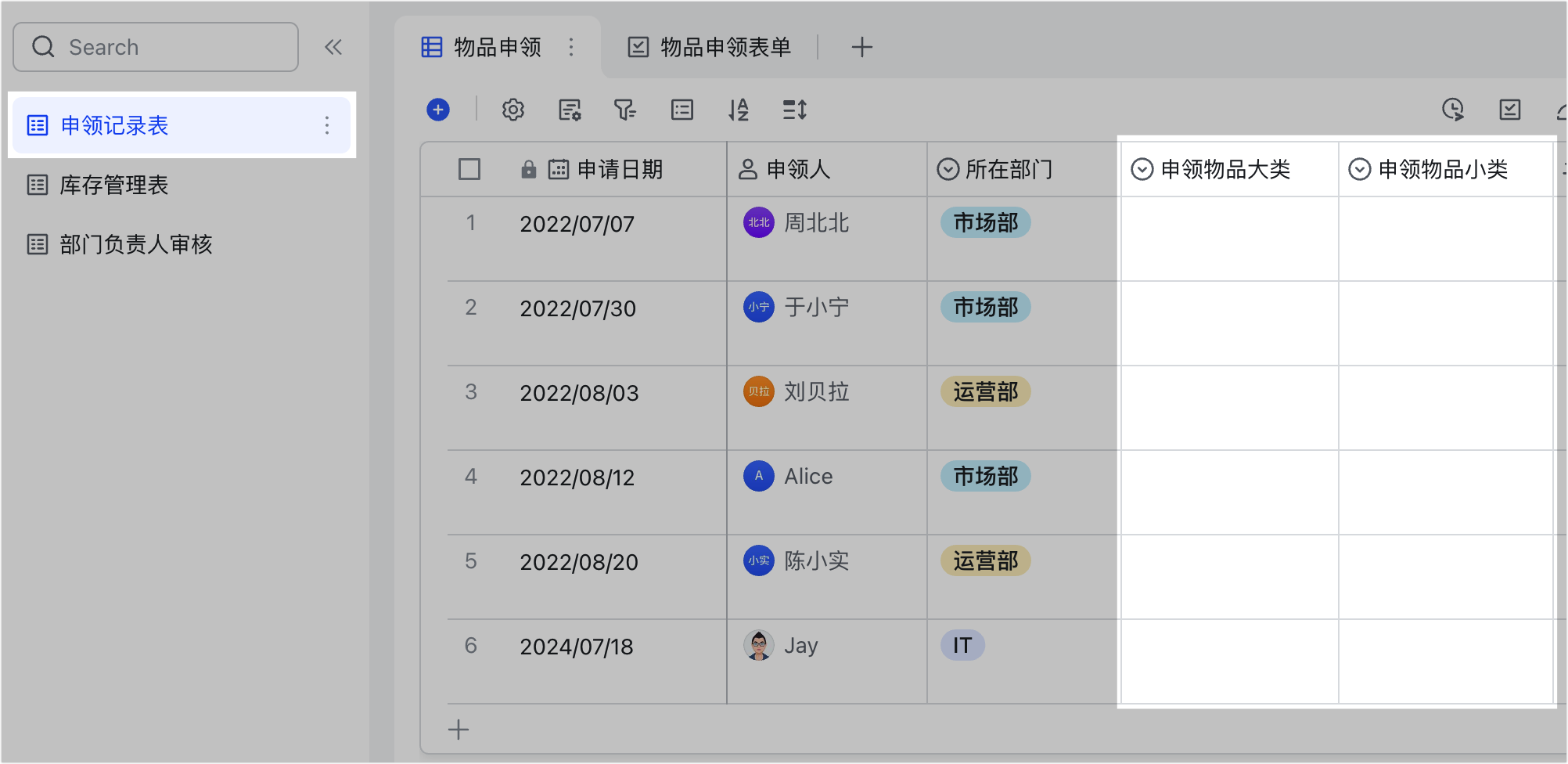Open the history clock icon

pos(1453,110)
